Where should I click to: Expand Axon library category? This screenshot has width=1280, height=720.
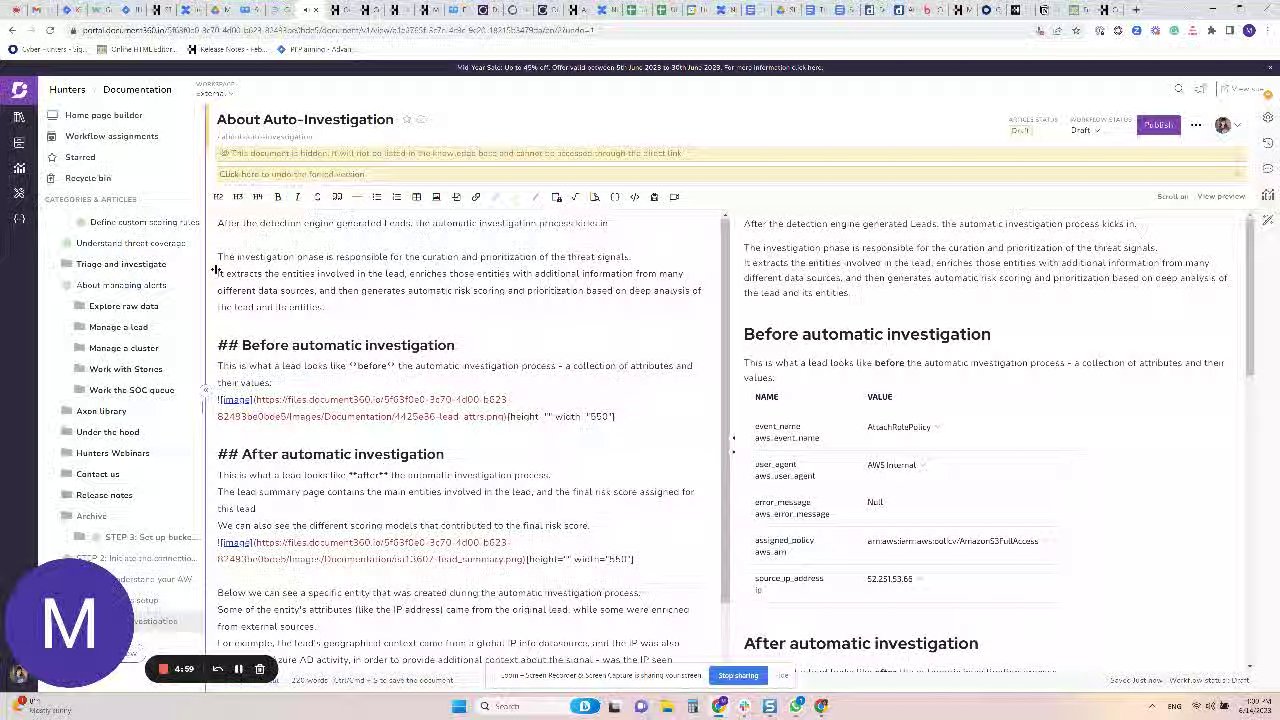pyautogui.click(x=101, y=411)
